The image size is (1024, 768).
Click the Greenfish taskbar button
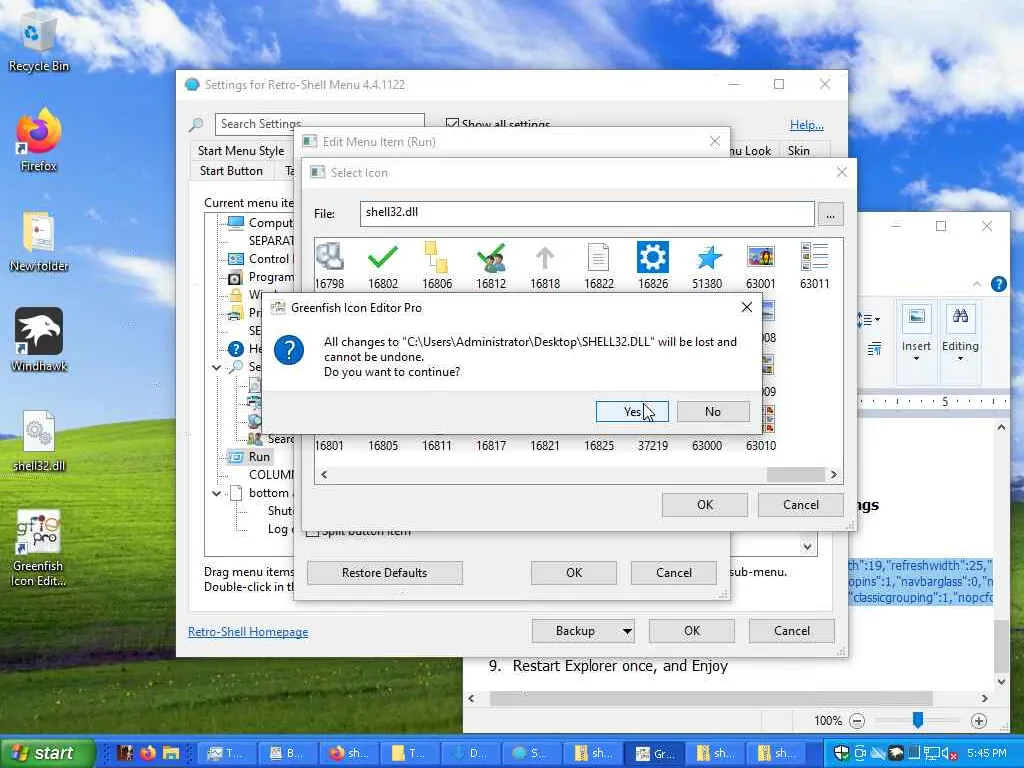pyautogui.click(x=656, y=753)
